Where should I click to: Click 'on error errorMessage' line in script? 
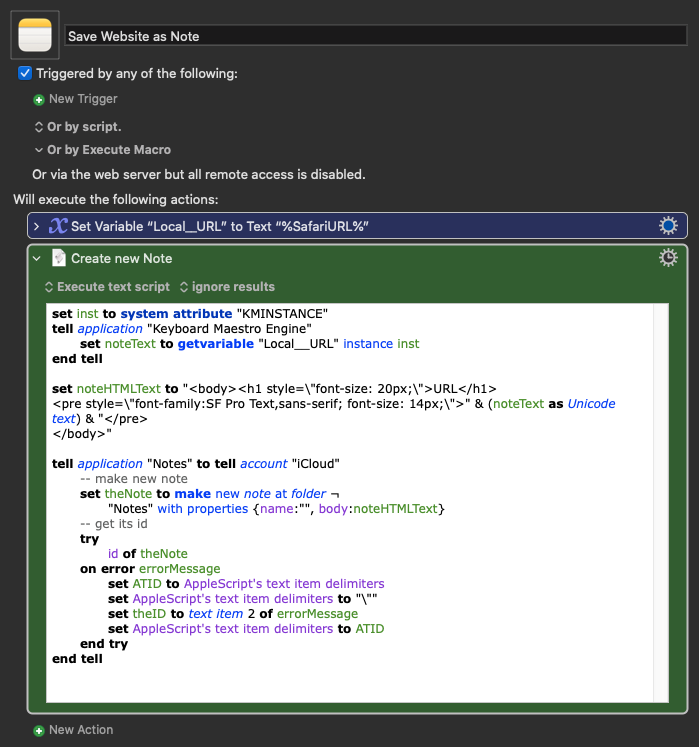[150, 569]
